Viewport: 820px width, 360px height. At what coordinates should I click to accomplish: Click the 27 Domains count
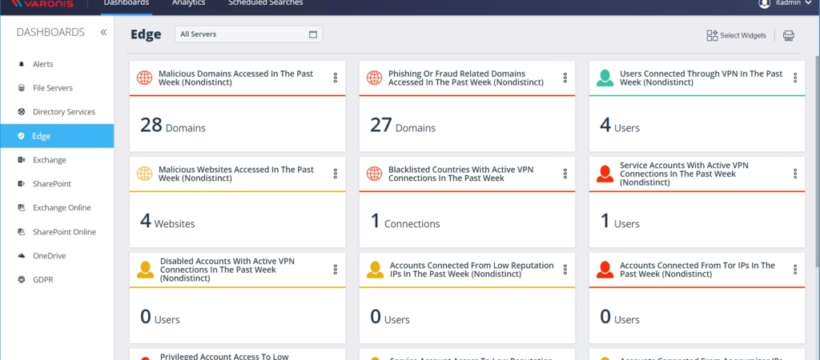[x=403, y=126]
